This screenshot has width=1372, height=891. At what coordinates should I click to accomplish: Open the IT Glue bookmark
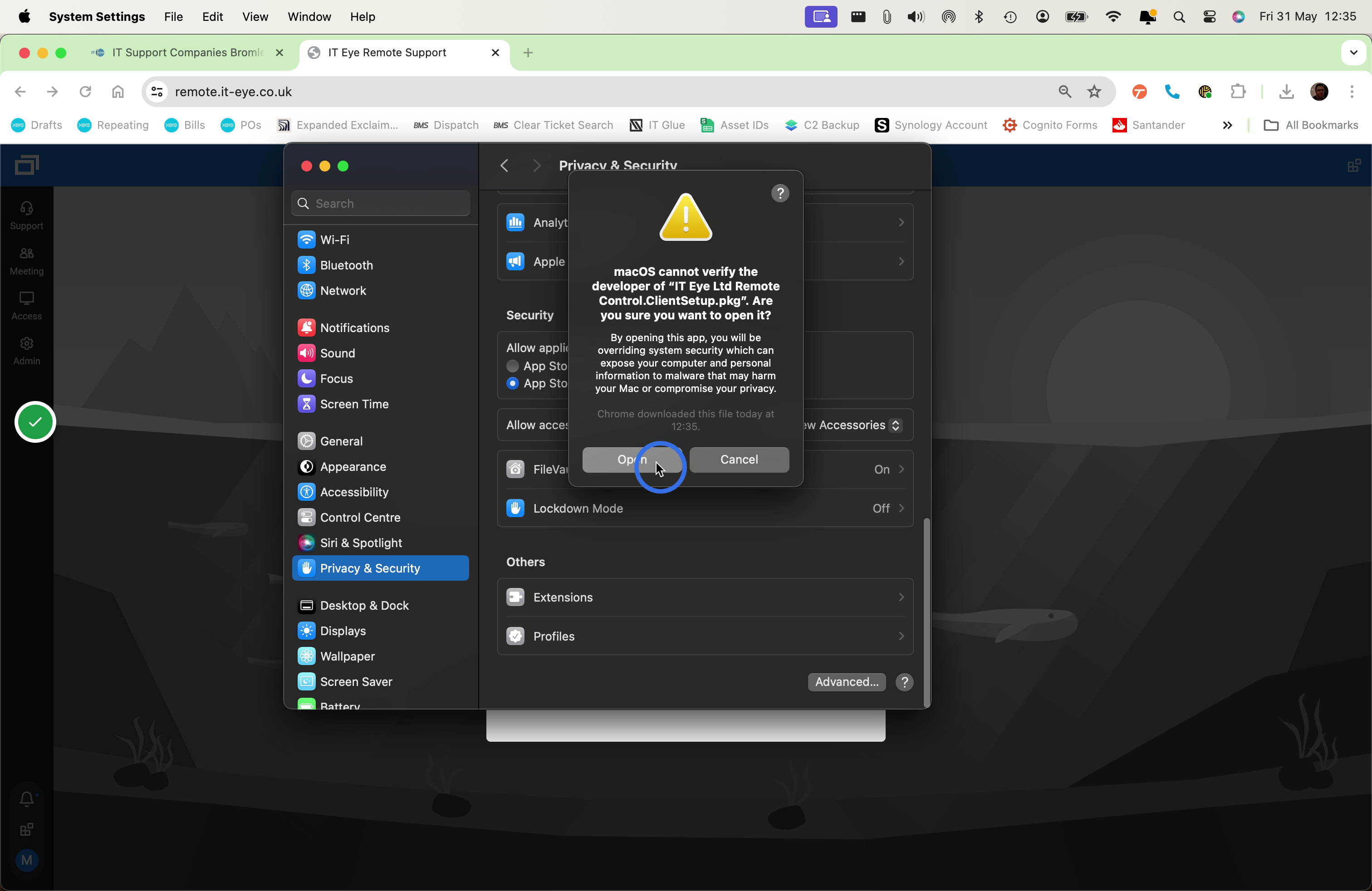point(657,125)
